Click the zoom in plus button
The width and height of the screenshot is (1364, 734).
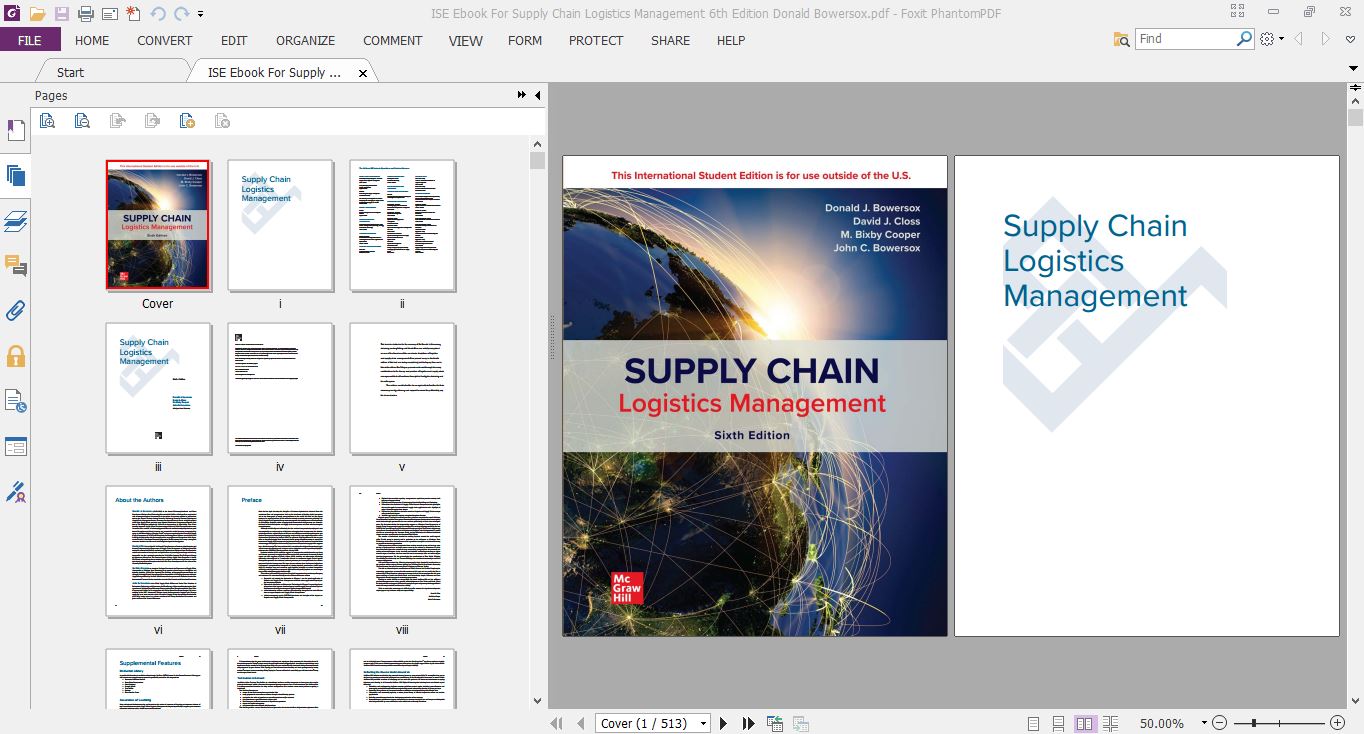1337,723
